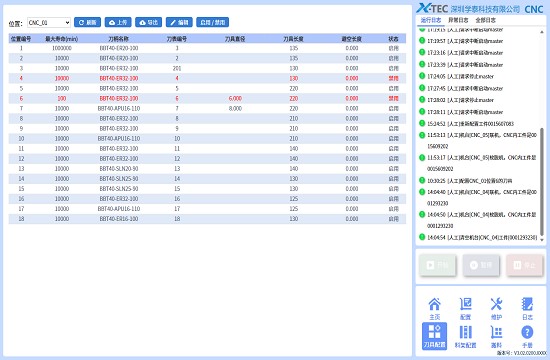Select BBT40-ER20-100 in position row 1
This screenshot has width=550, height=360.
click(x=119, y=48)
